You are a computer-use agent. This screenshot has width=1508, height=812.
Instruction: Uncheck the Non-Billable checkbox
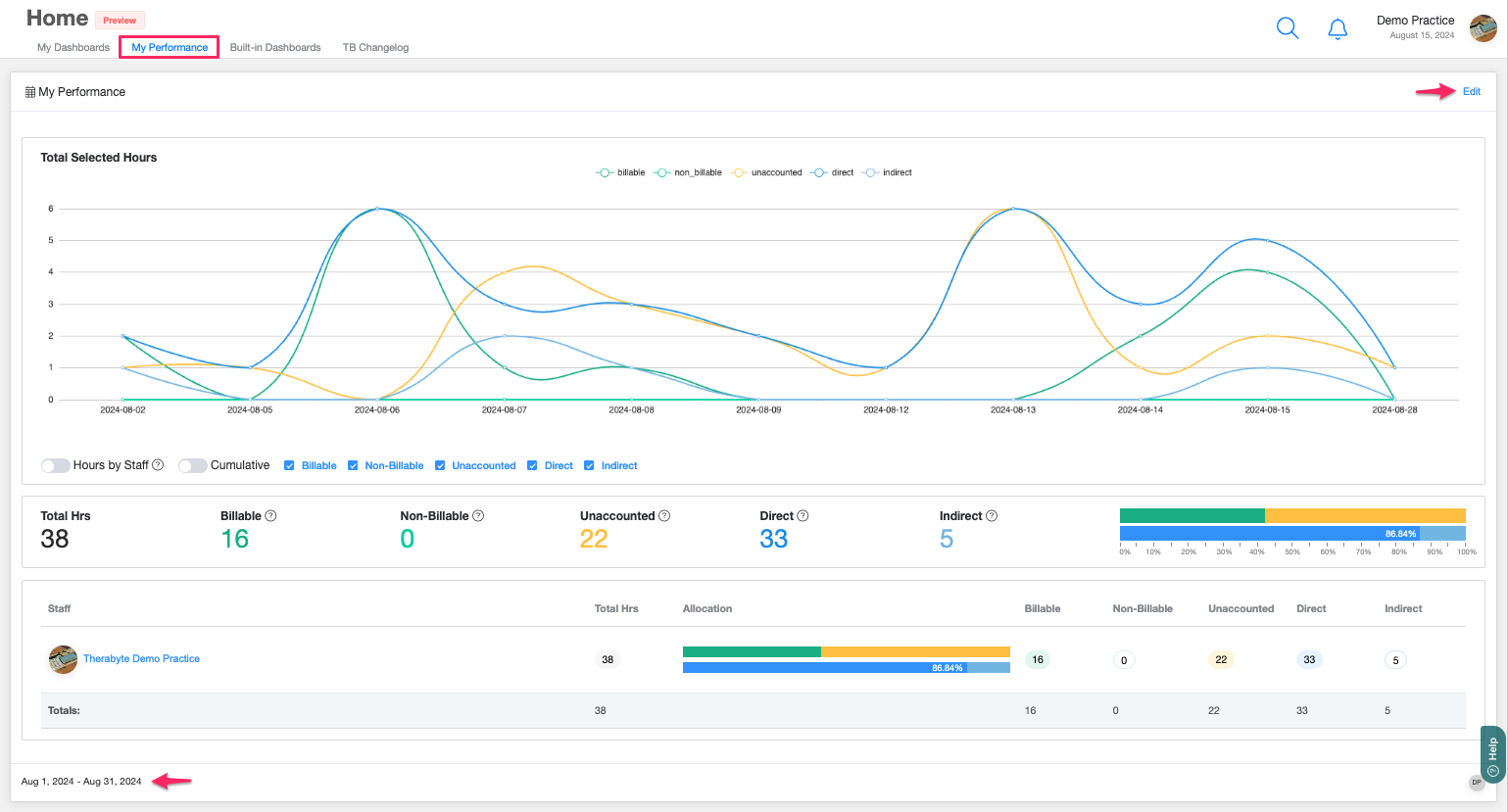coord(353,466)
